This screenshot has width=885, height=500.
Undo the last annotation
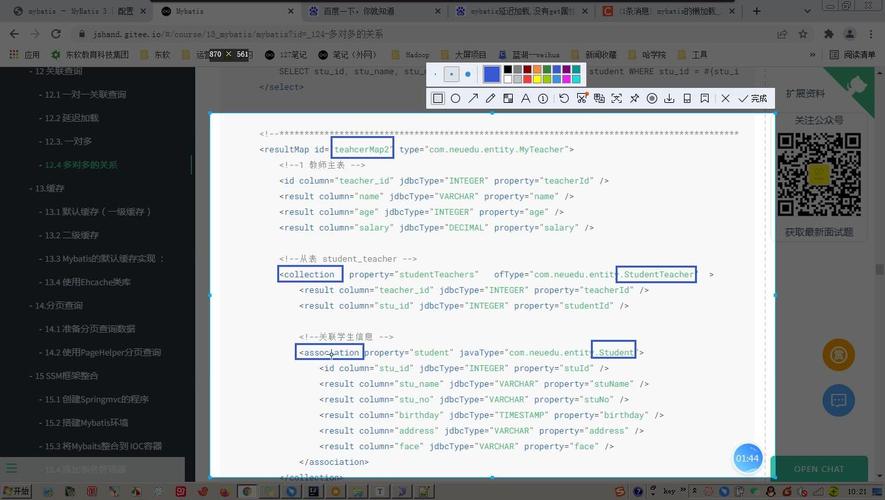coord(564,99)
